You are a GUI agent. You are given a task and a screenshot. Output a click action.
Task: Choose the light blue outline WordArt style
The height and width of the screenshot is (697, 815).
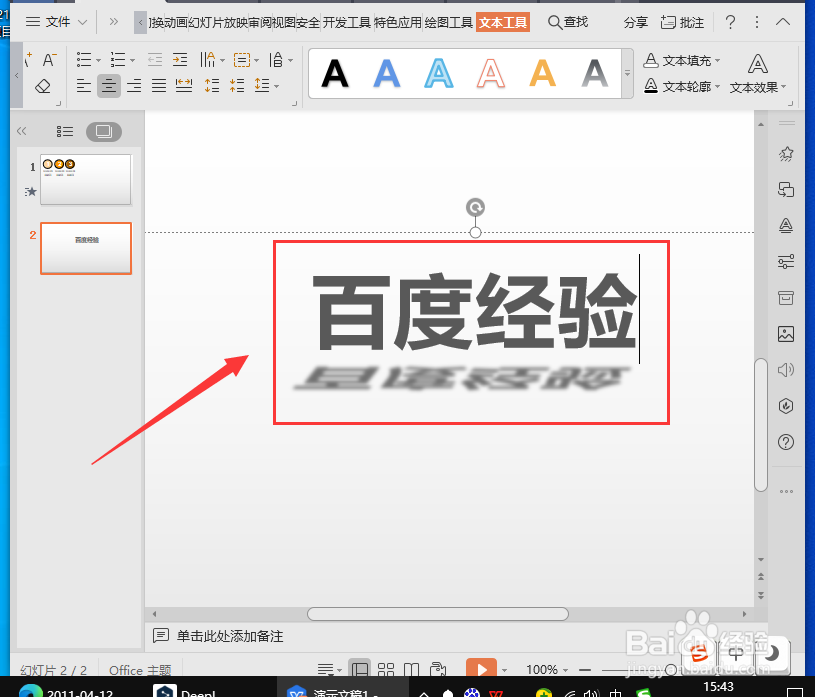point(439,73)
